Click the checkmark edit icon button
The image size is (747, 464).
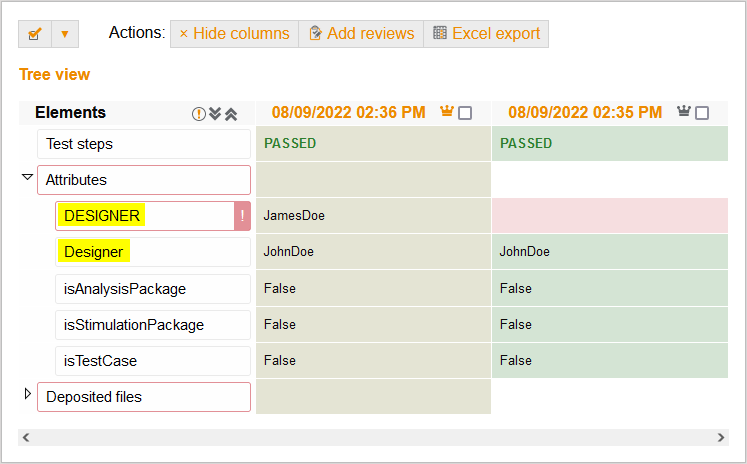pos(34,34)
